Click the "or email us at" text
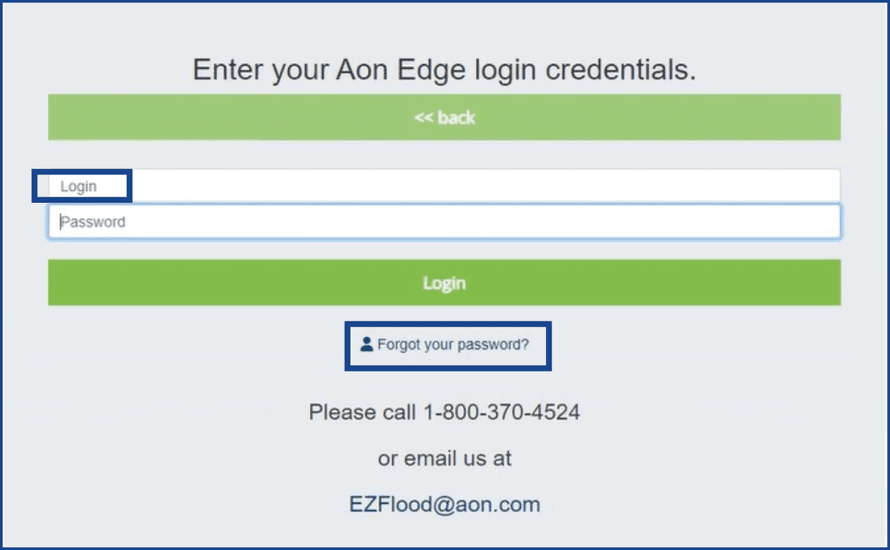Image resolution: width=890 pixels, height=550 pixels. tap(444, 458)
